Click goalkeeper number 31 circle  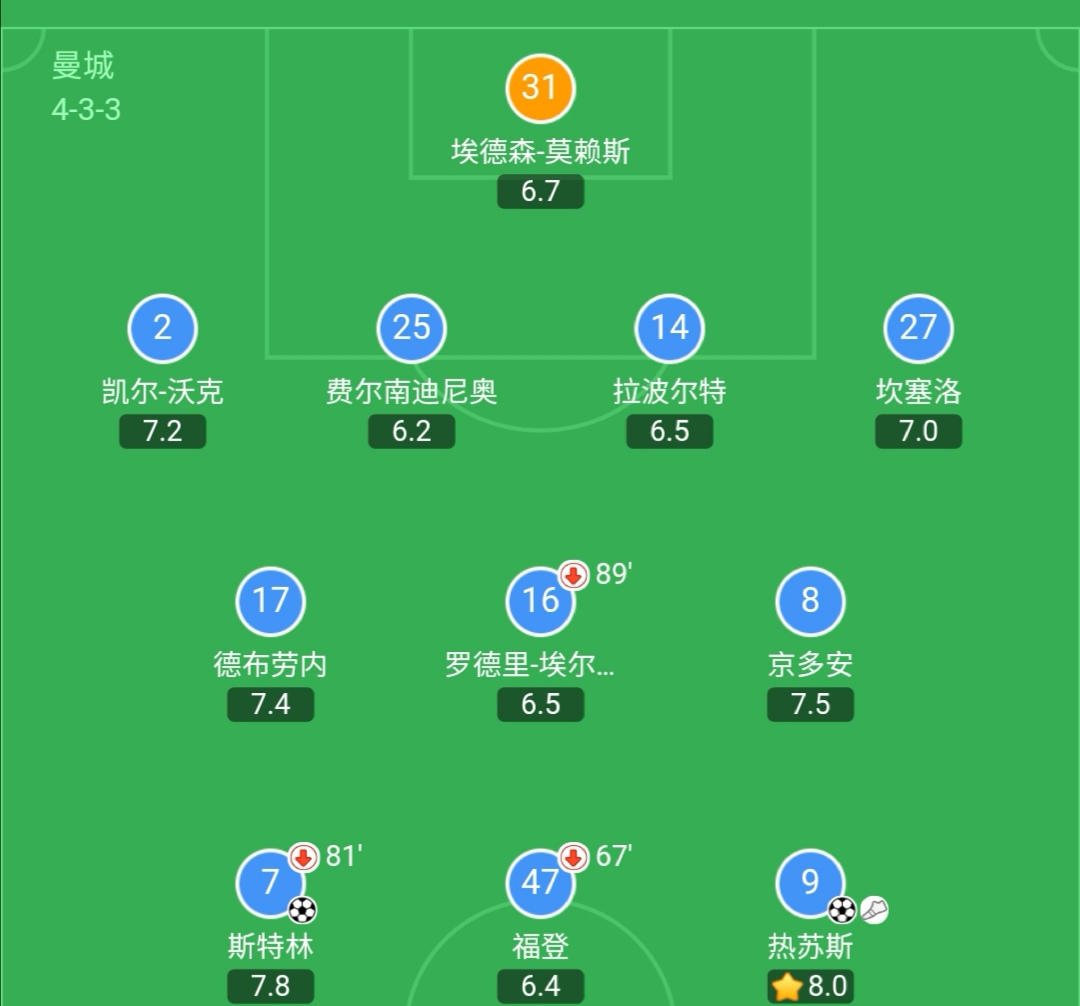540,87
